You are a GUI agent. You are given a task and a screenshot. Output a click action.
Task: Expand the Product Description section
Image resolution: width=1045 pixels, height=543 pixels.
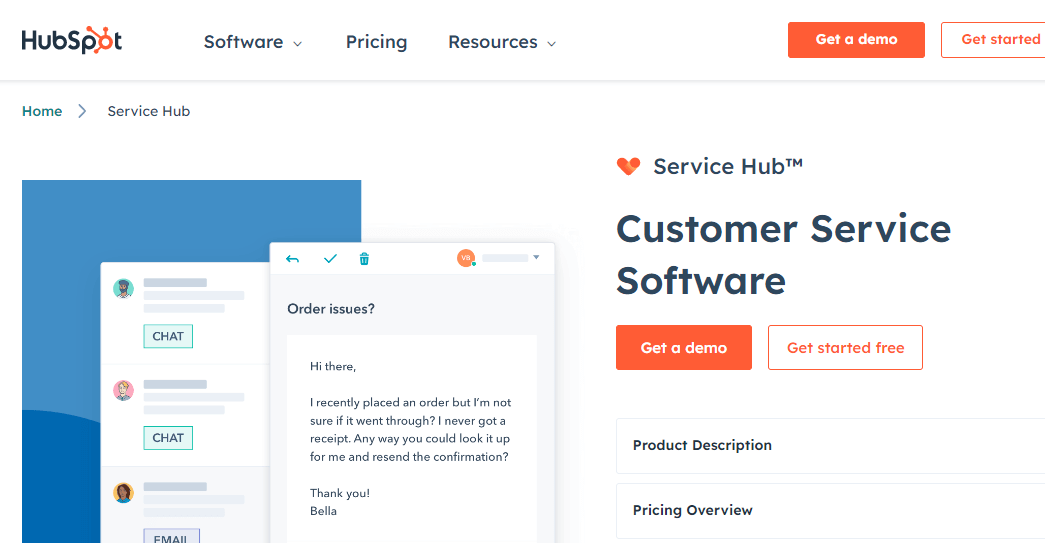(x=830, y=446)
